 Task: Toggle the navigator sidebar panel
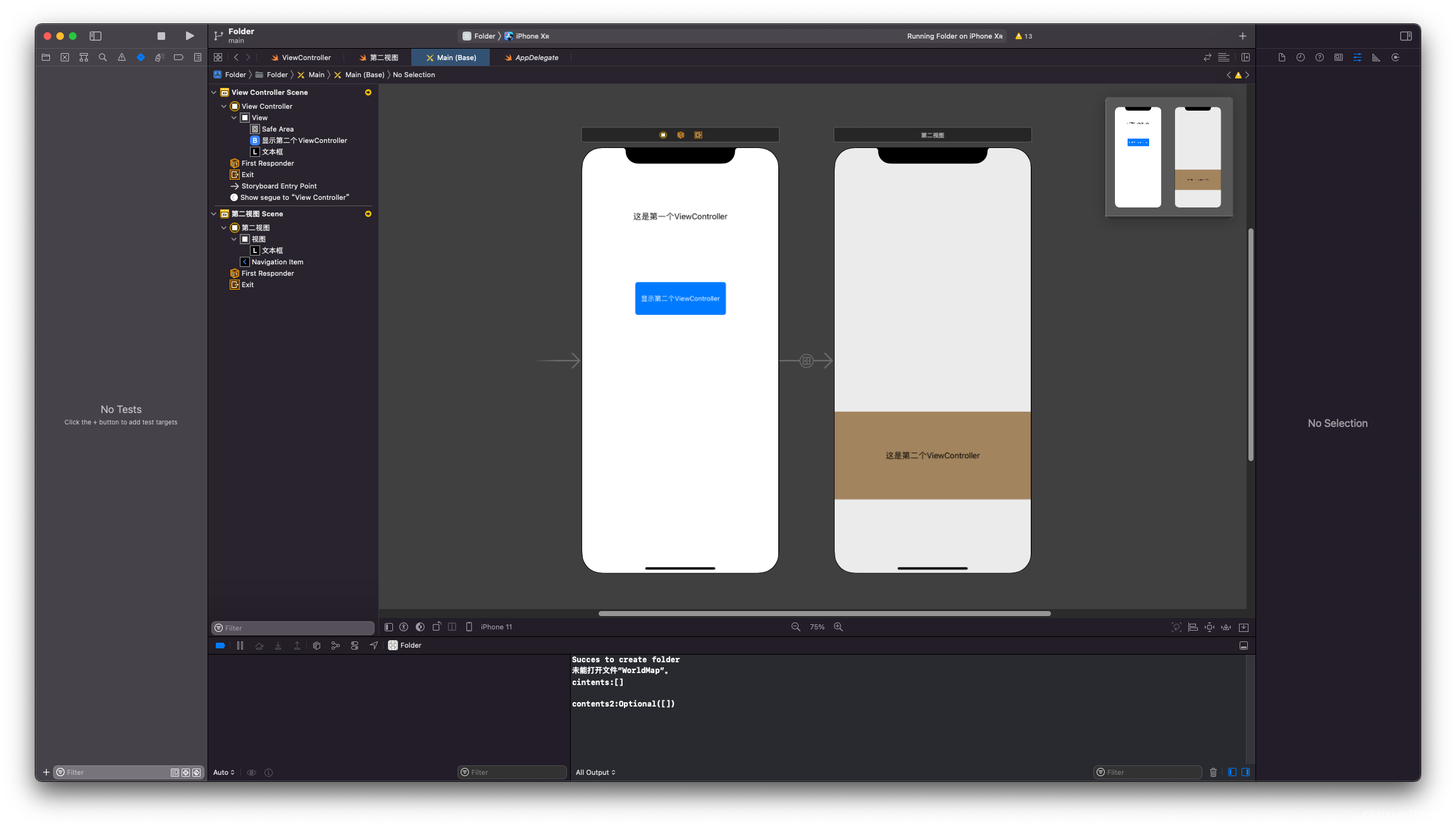pyautogui.click(x=96, y=36)
